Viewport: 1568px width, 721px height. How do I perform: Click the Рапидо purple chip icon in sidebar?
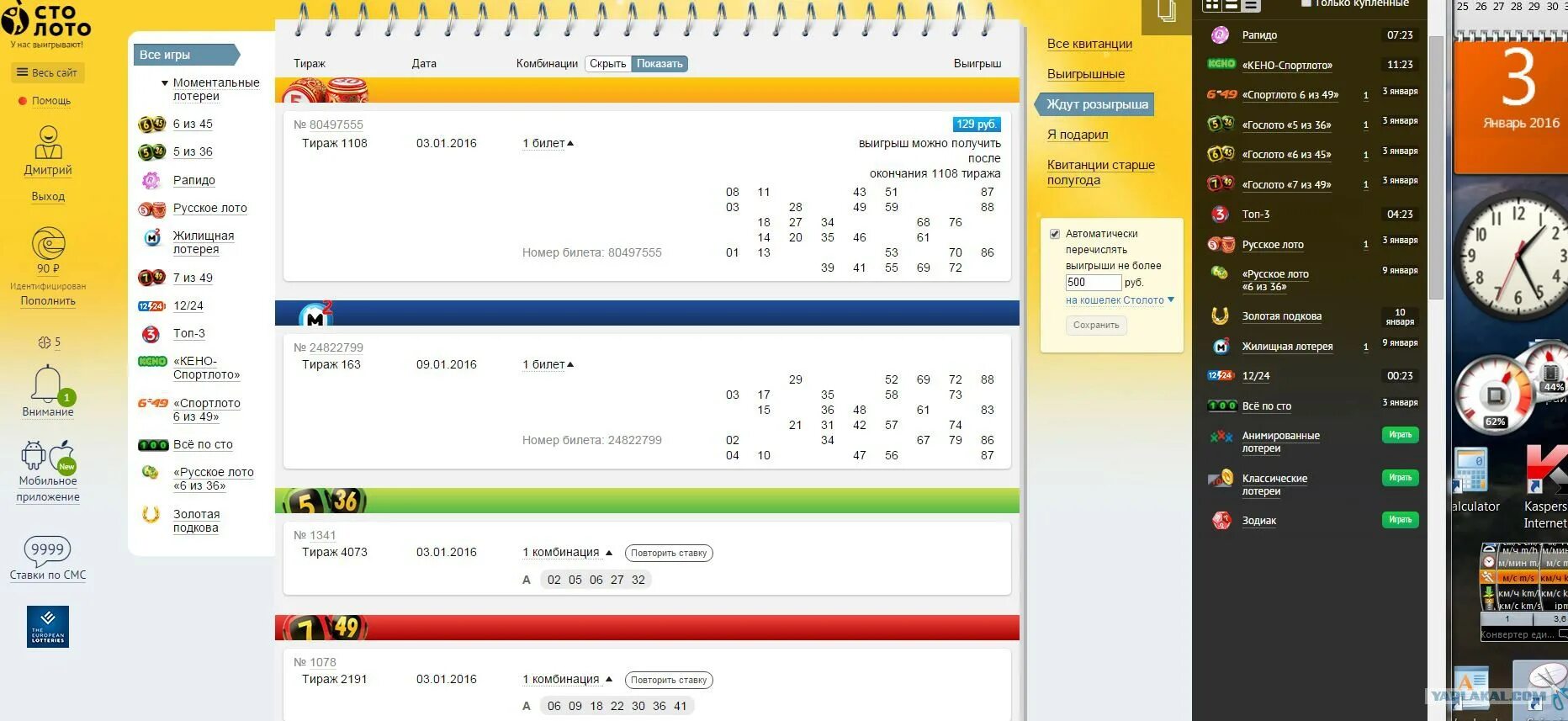151,180
